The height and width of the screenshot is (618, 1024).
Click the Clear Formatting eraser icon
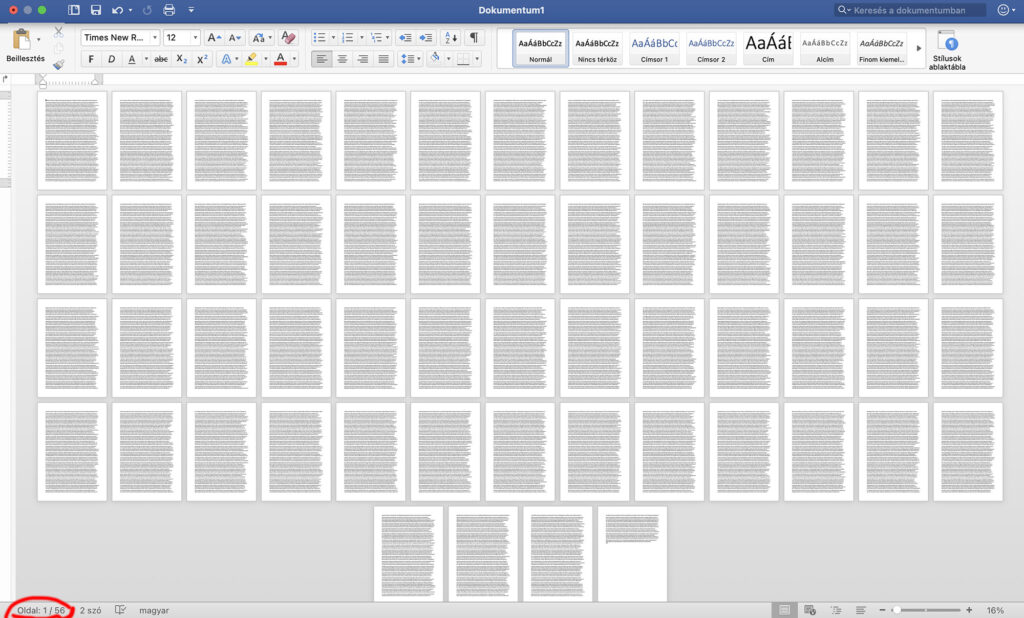pyautogui.click(x=288, y=37)
